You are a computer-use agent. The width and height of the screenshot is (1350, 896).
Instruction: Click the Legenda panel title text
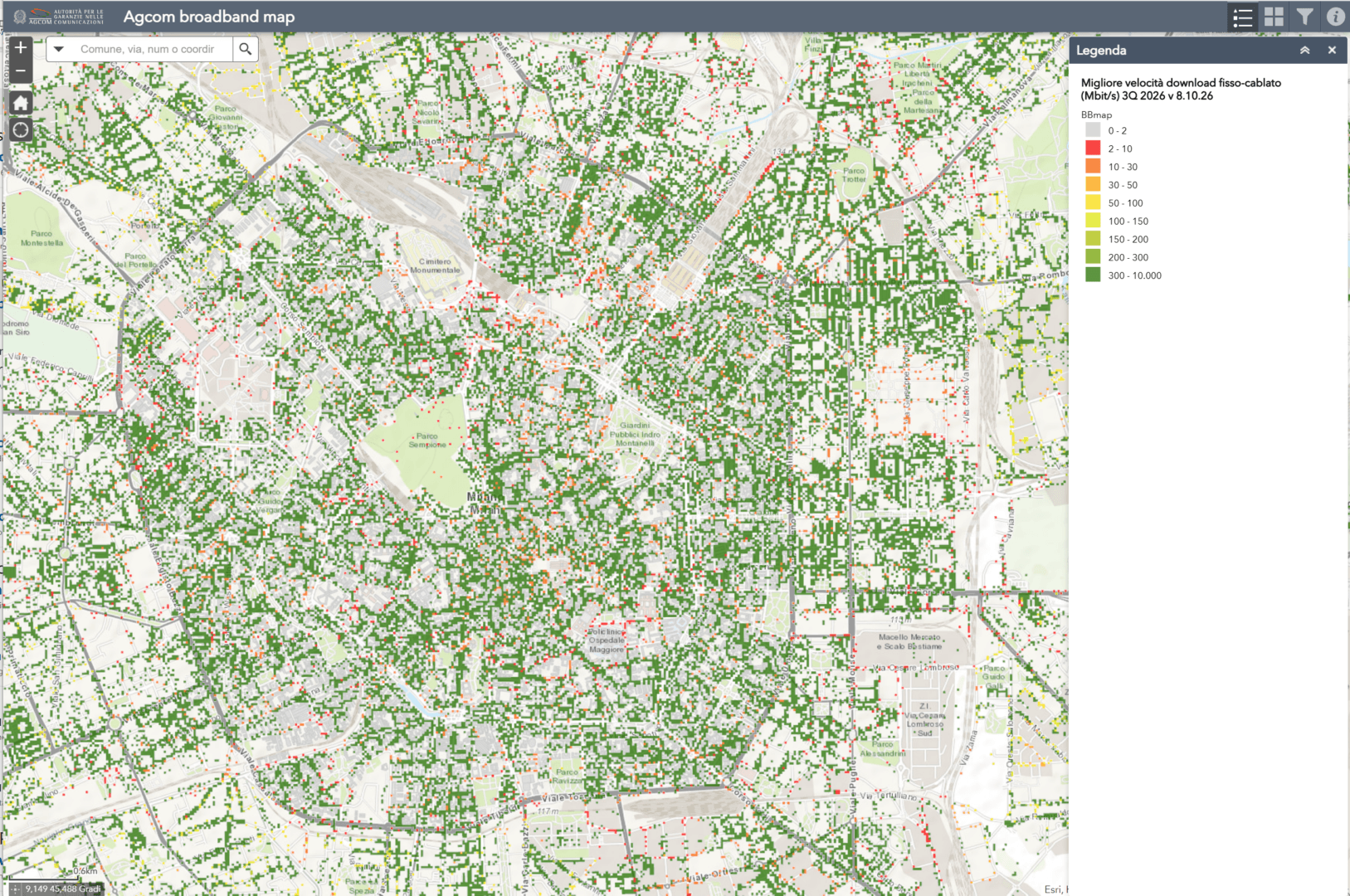click(1101, 51)
